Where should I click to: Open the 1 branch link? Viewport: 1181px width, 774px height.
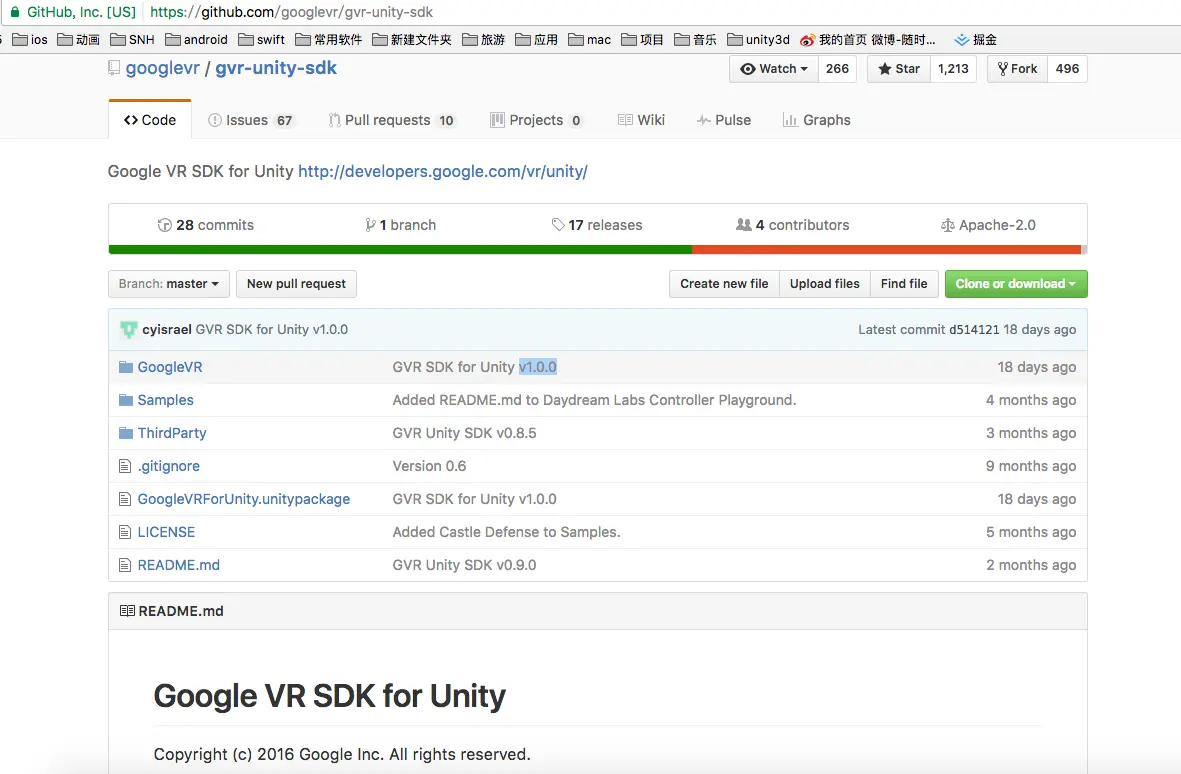click(401, 225)
